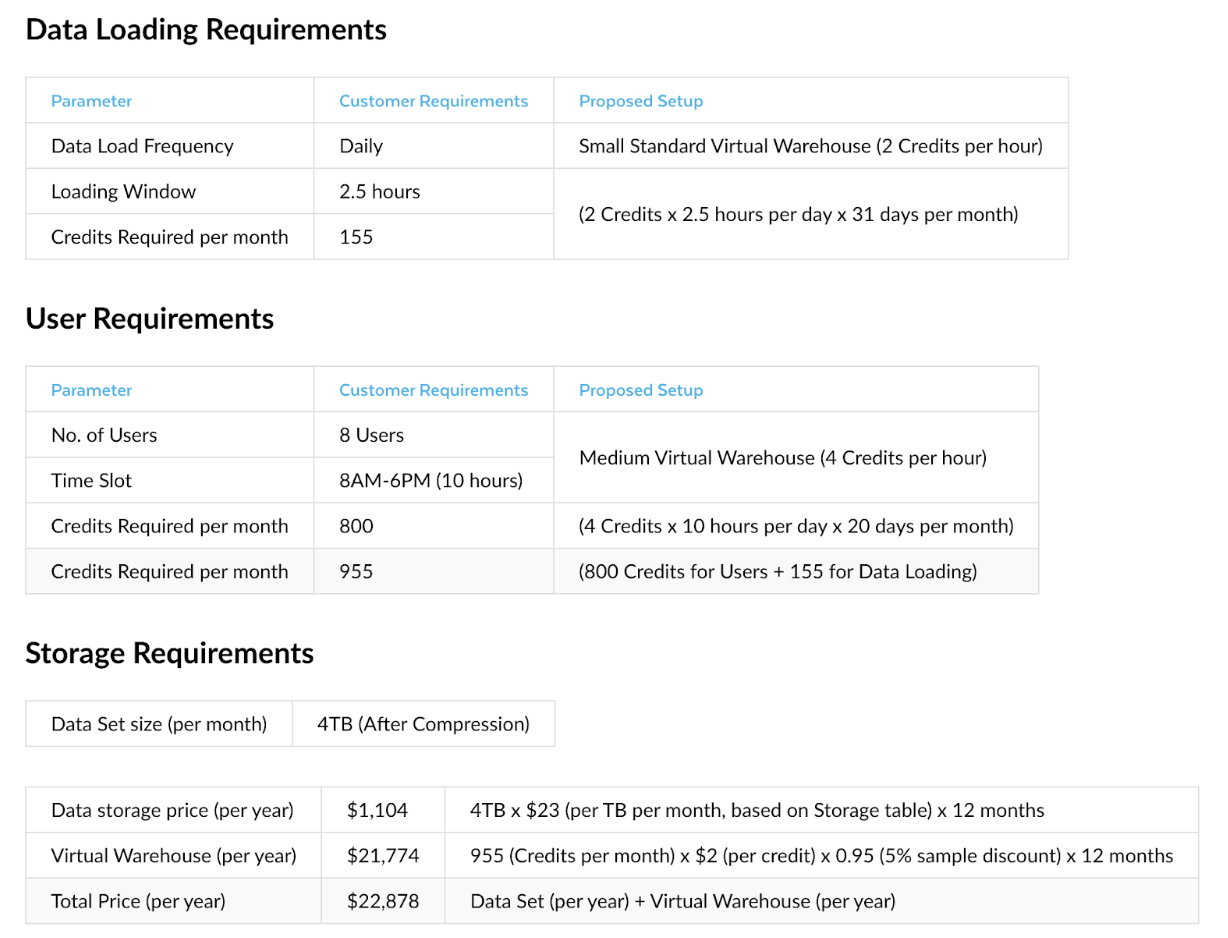
Task: Select the User Requirements heading
Action: (x=148, y=318)
